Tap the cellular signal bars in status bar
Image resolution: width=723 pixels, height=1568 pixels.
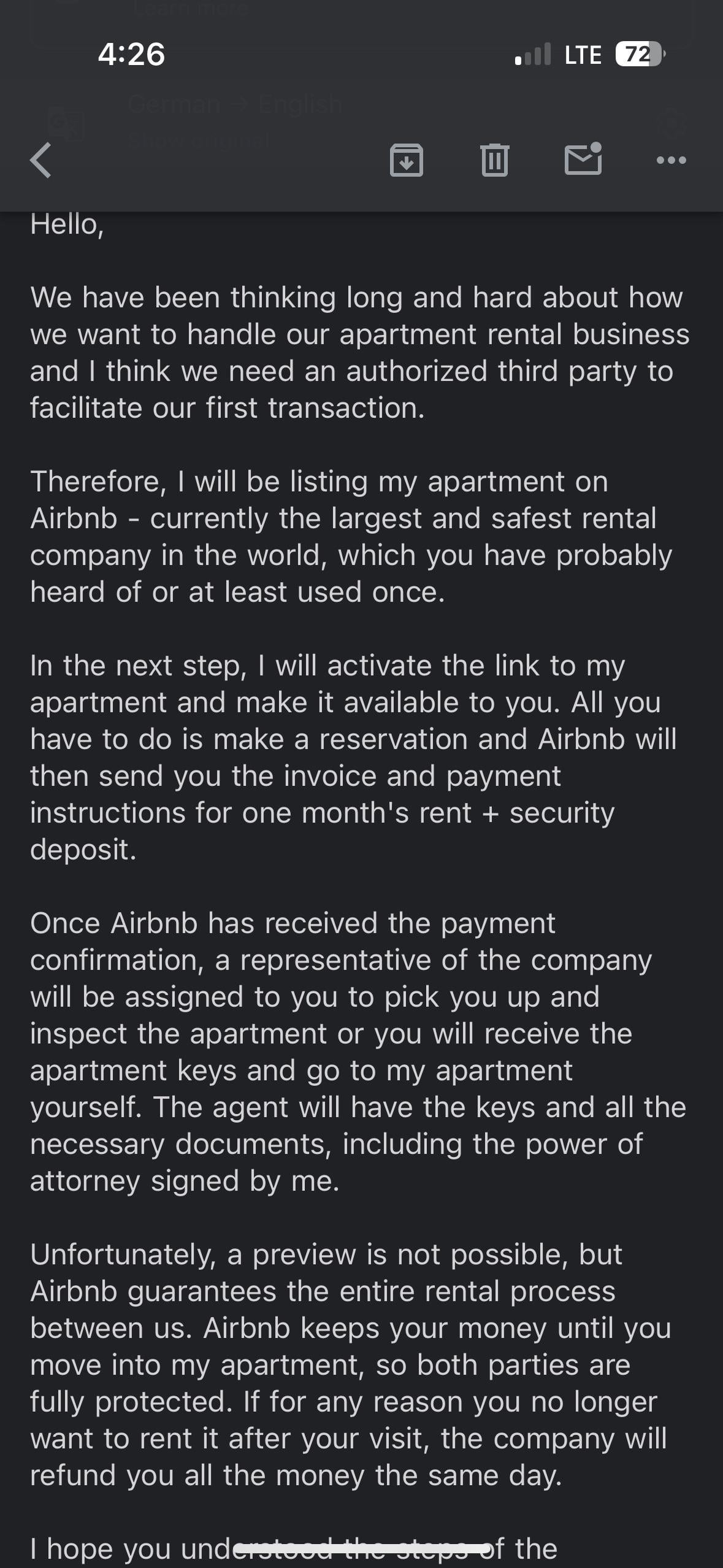pos(533,55)
